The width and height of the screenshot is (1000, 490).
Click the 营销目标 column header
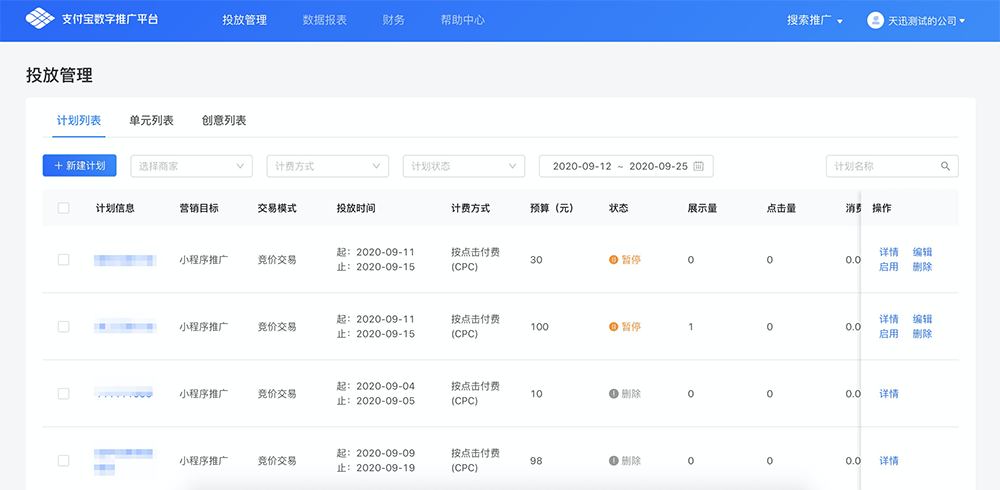[199, 208]
